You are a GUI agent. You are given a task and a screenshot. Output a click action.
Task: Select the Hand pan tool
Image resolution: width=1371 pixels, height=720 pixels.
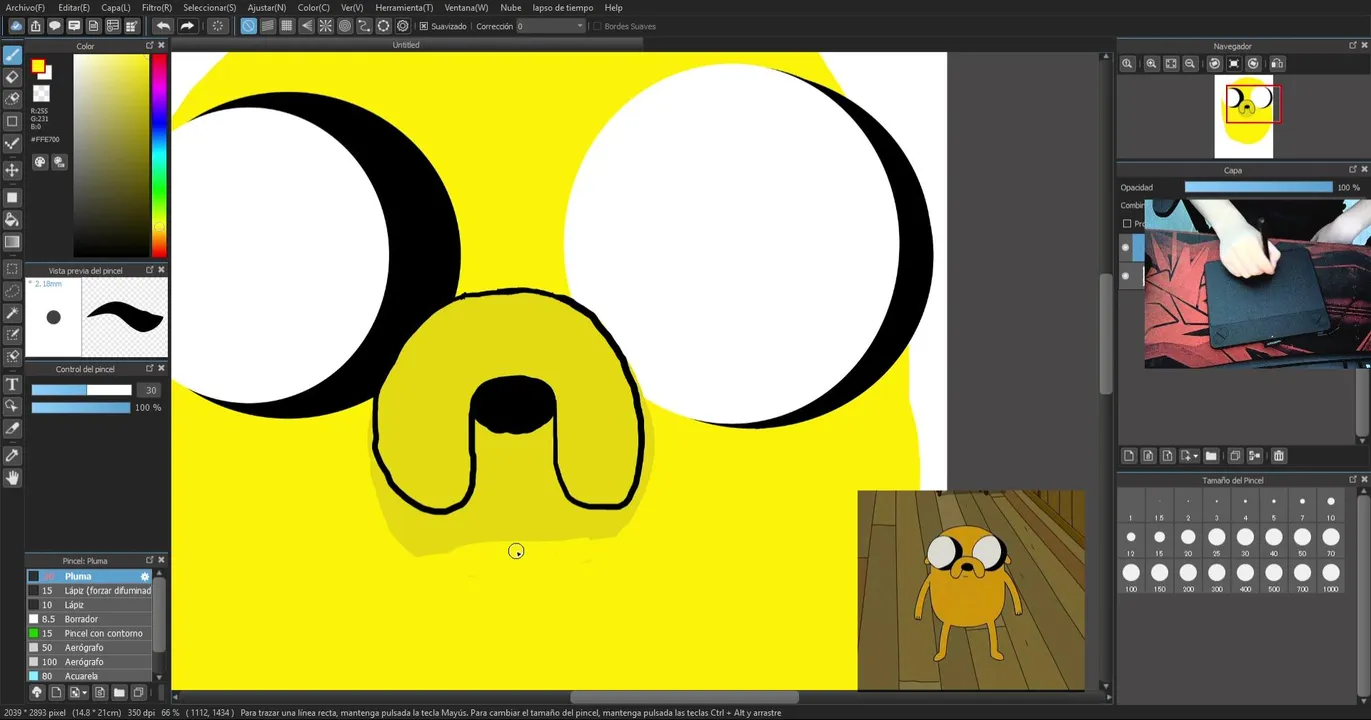(12, 478)
